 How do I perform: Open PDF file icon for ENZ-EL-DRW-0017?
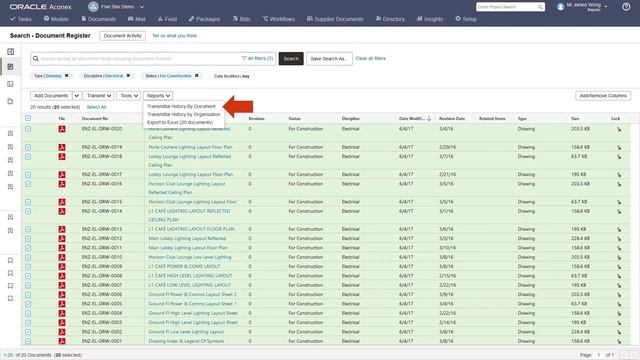point(62,175)
